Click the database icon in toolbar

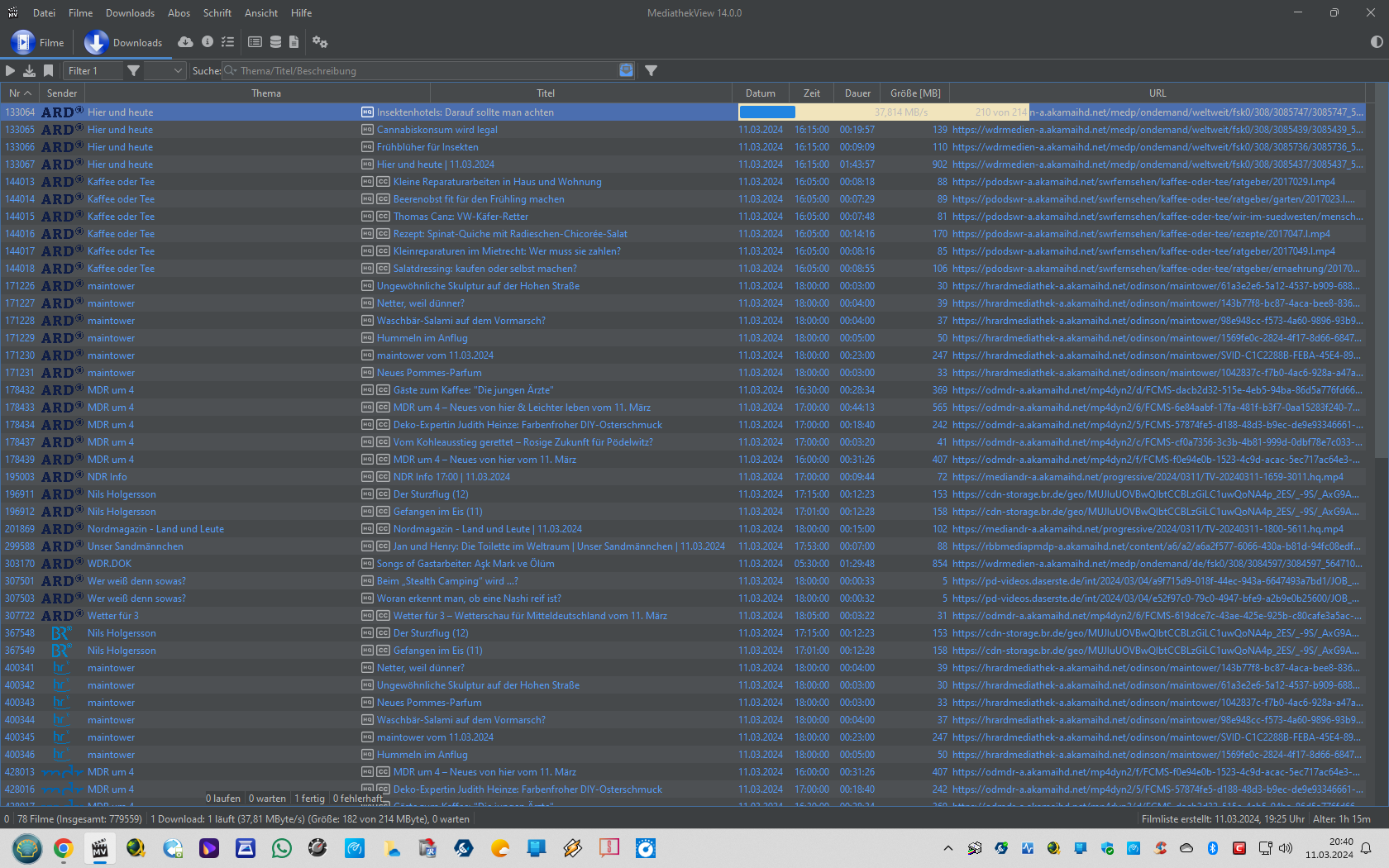275,42
